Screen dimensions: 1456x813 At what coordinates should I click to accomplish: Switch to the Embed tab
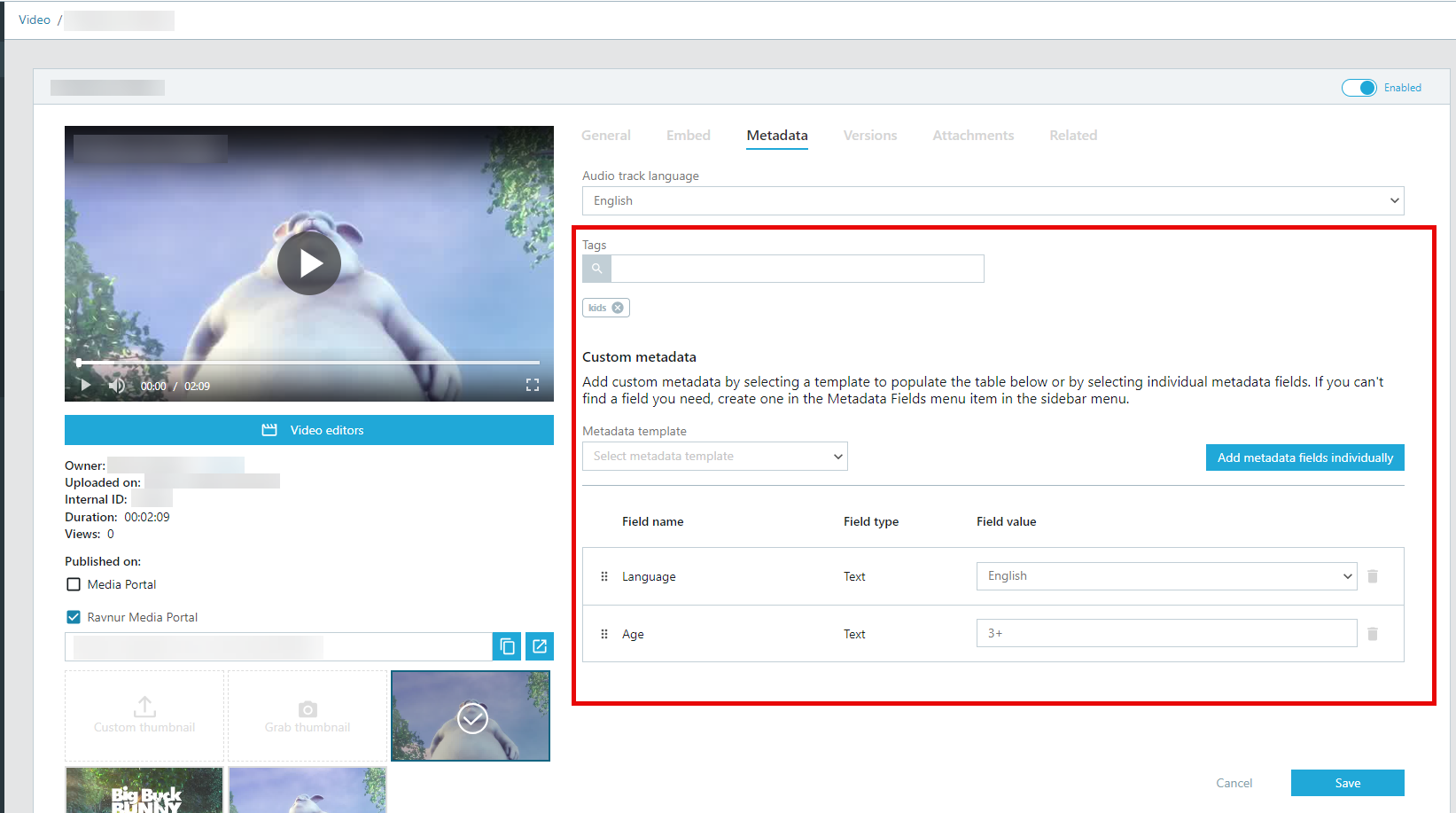click(x=689, y=136)
